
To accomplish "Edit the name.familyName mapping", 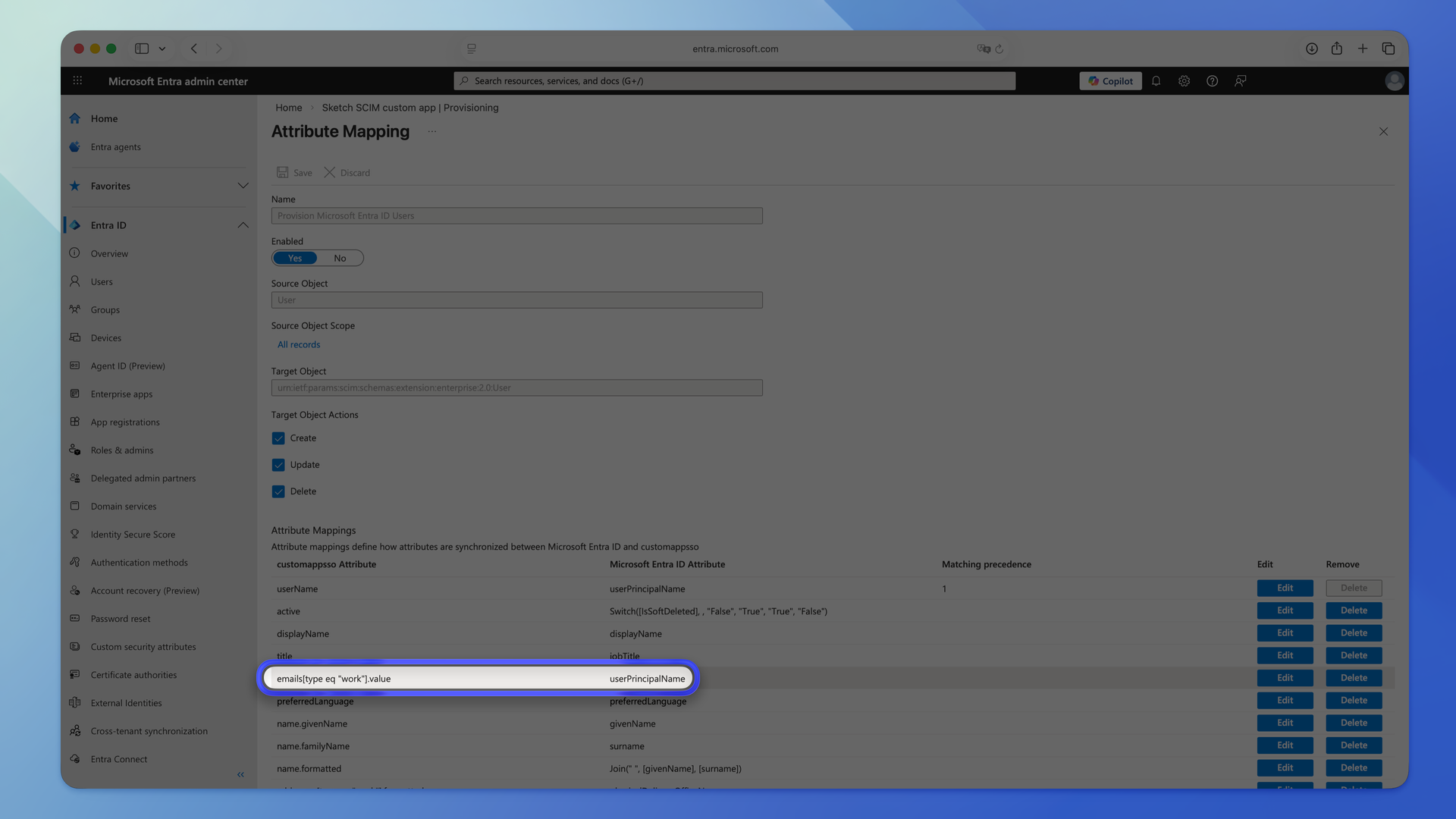I will coord(1285,745).
